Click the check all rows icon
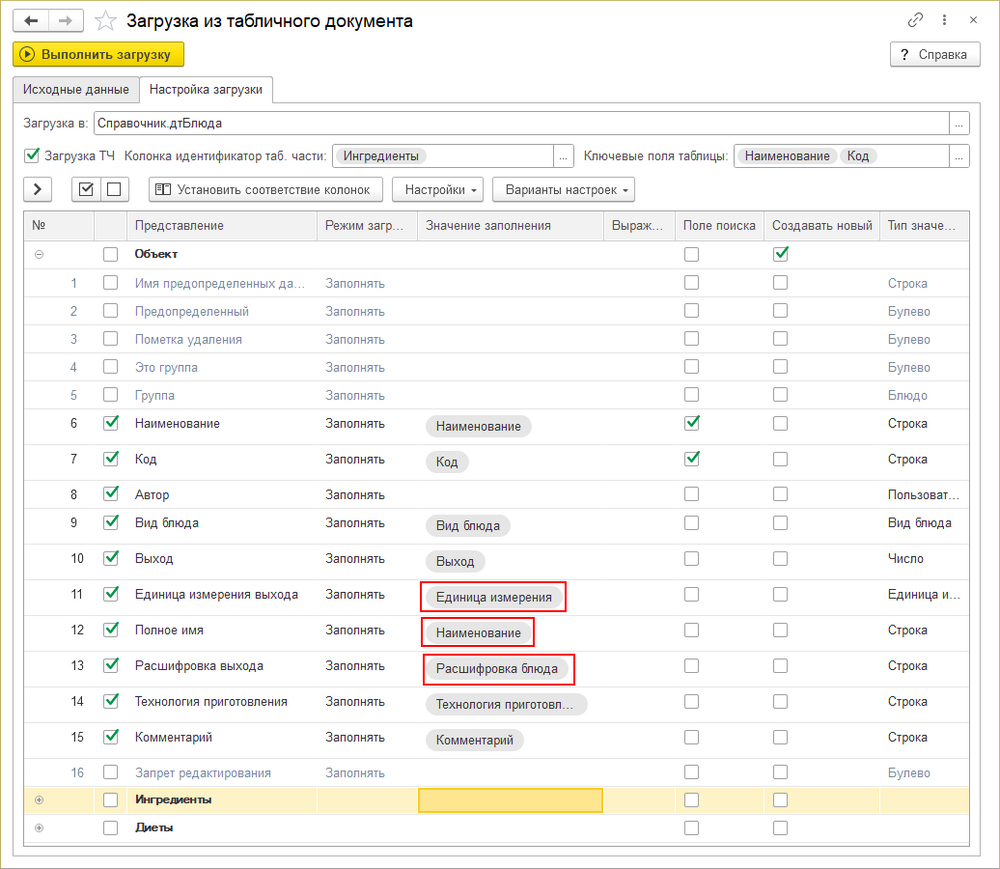The width and height of the screenshot is (1000, 869). [x=87, y=189]
